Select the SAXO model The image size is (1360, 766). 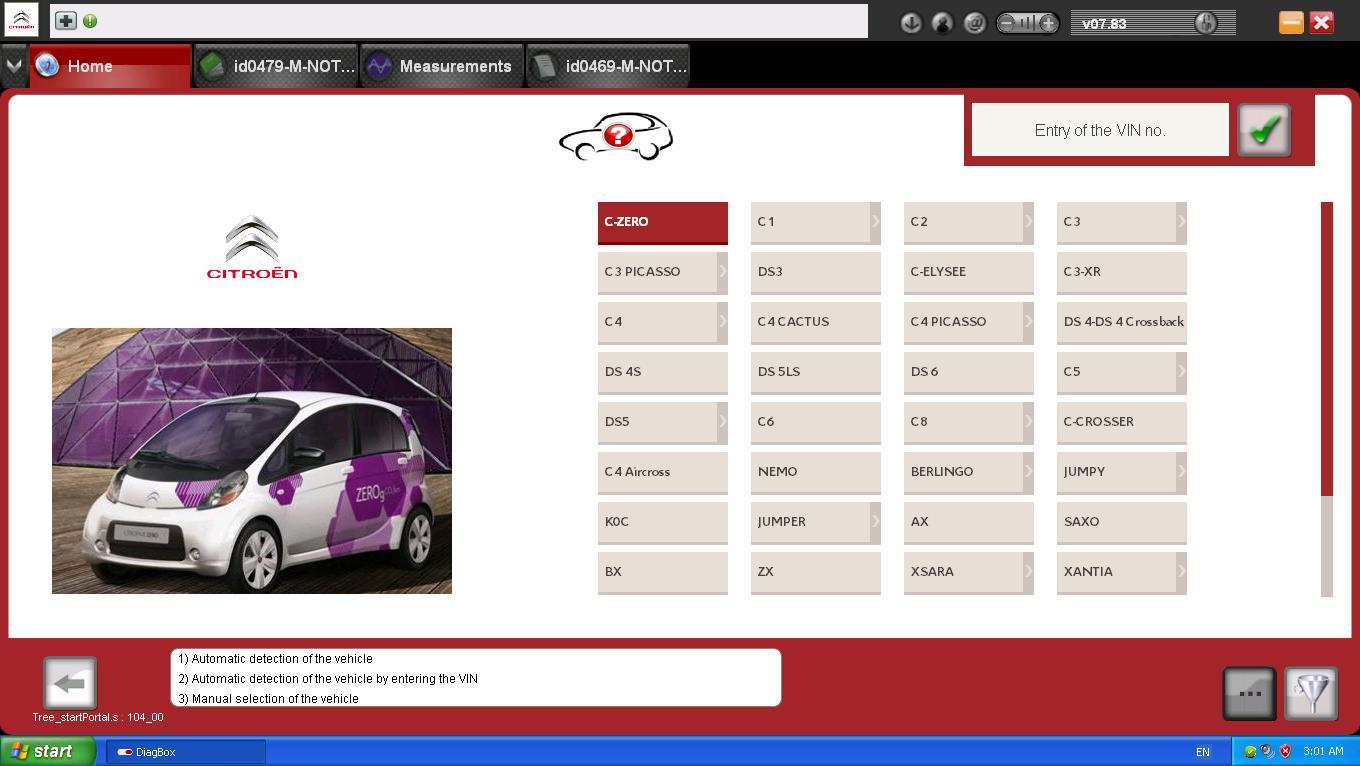pos(1122,522)
